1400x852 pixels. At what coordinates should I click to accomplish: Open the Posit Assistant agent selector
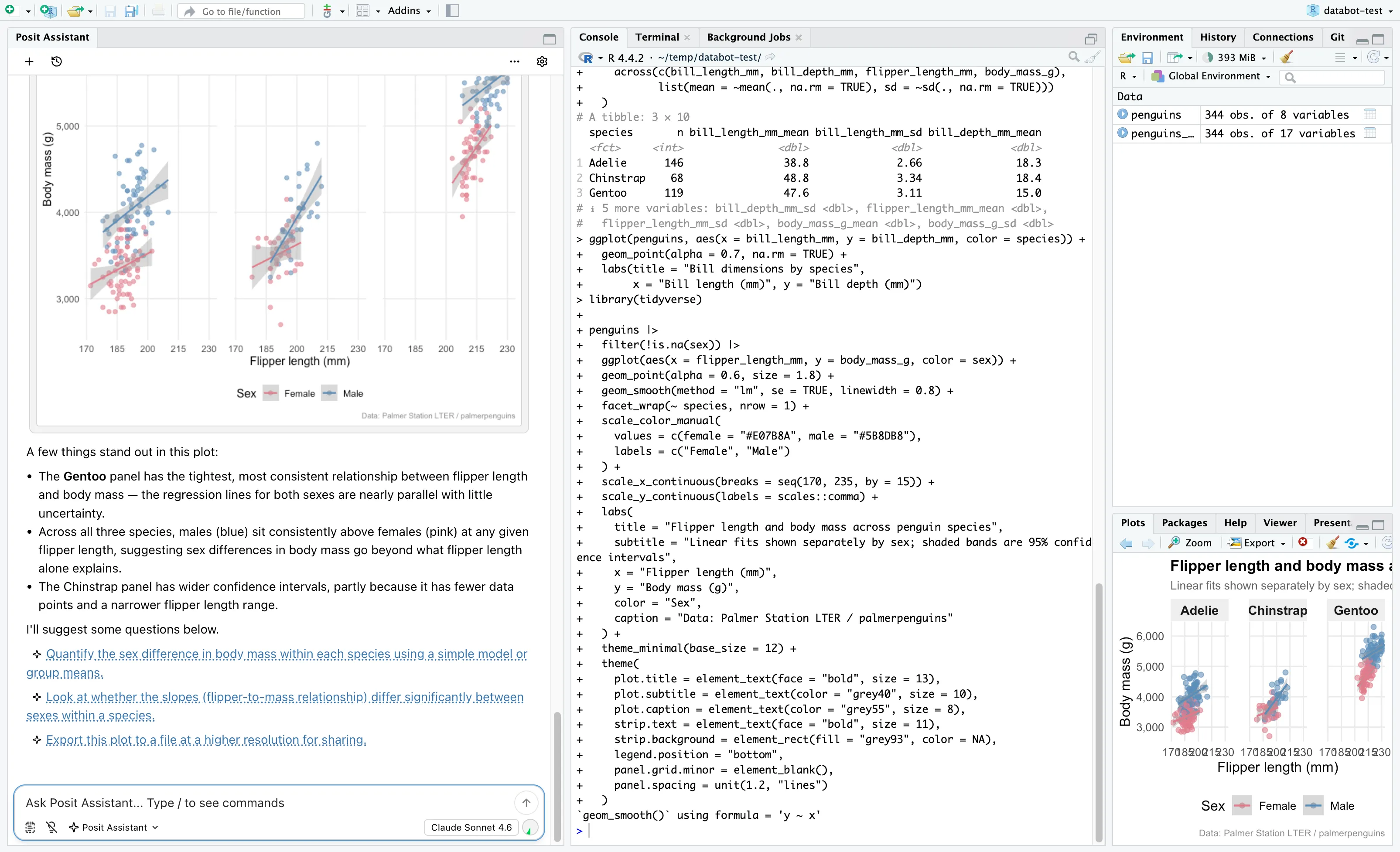point(113,827)
